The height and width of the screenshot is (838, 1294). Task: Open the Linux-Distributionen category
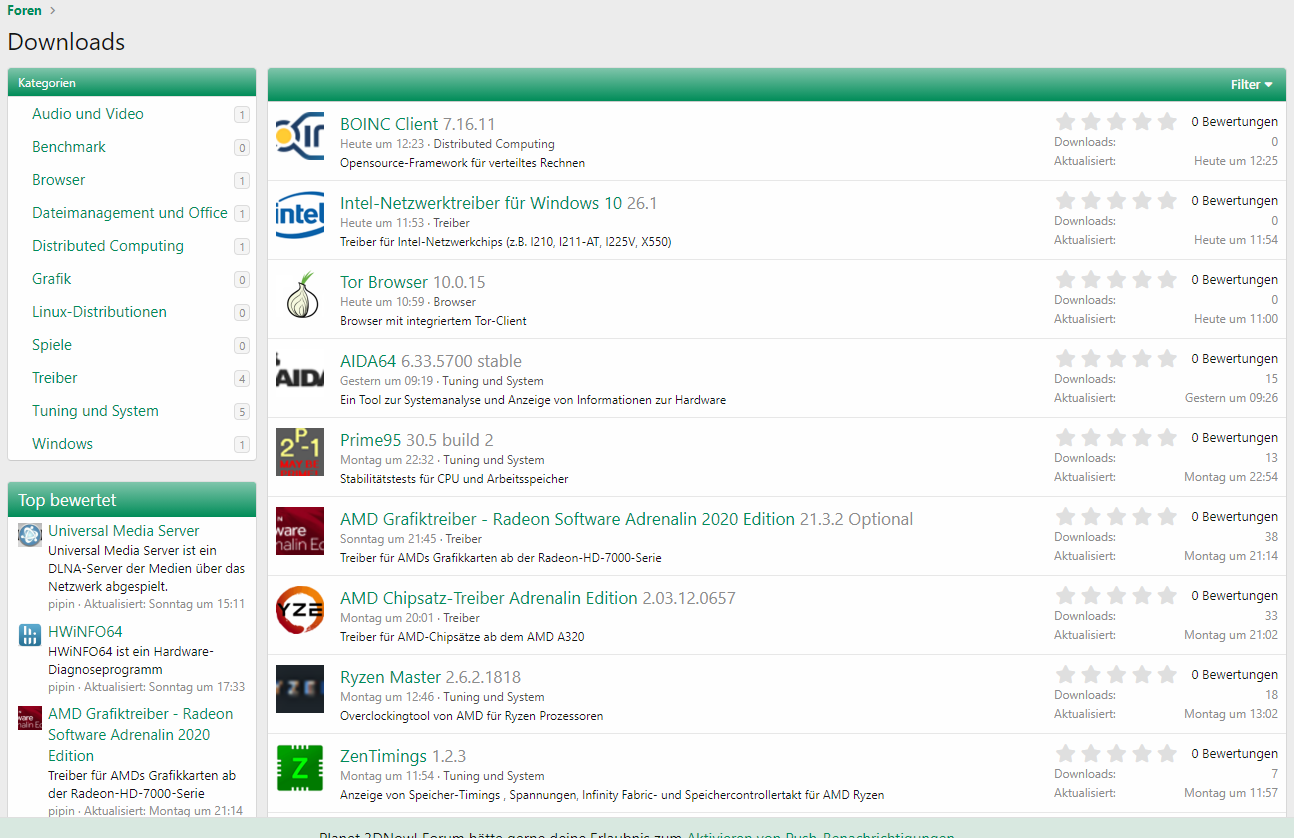[99, 312]
